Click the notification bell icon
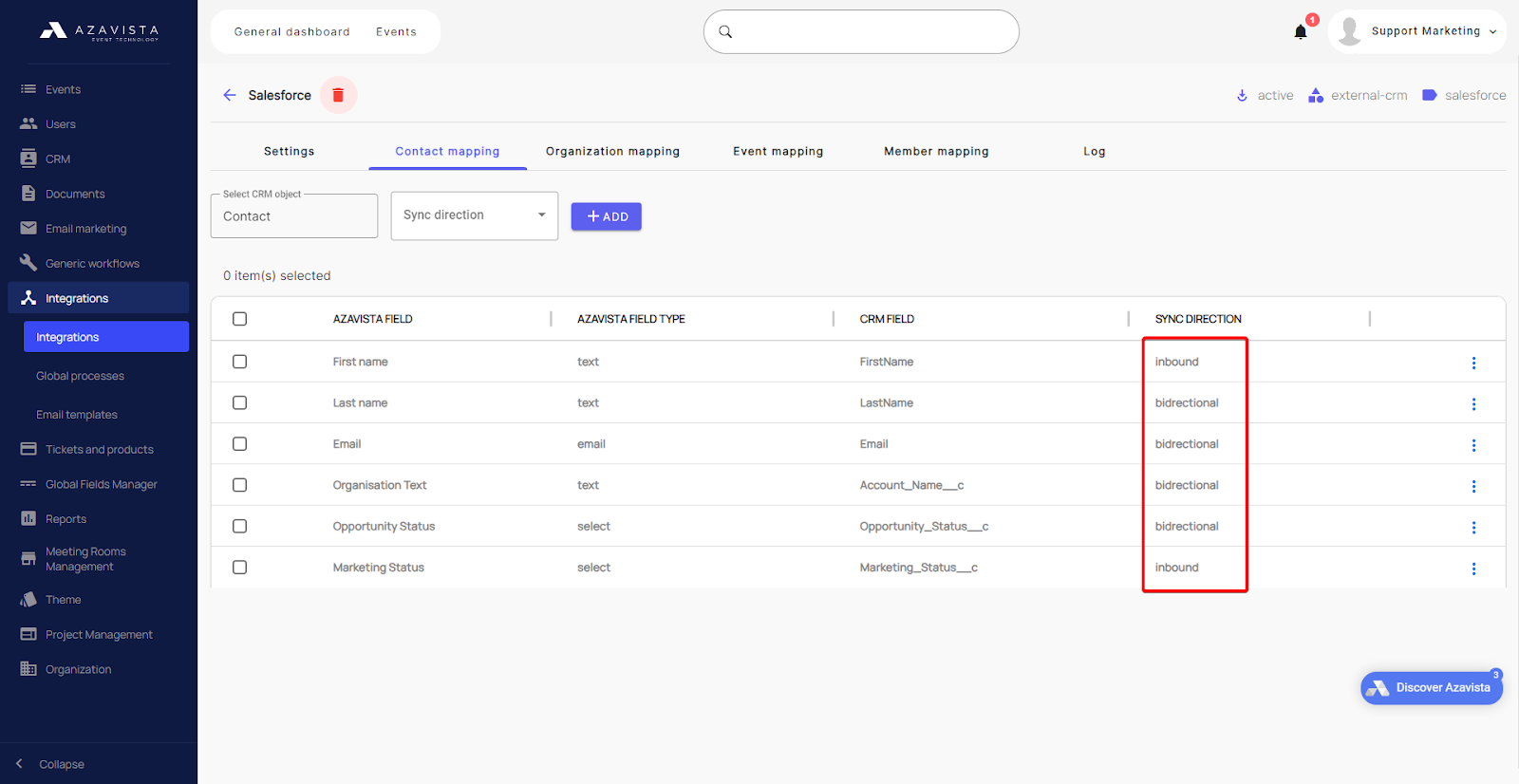1519x784 pixels. point(1301,31)
